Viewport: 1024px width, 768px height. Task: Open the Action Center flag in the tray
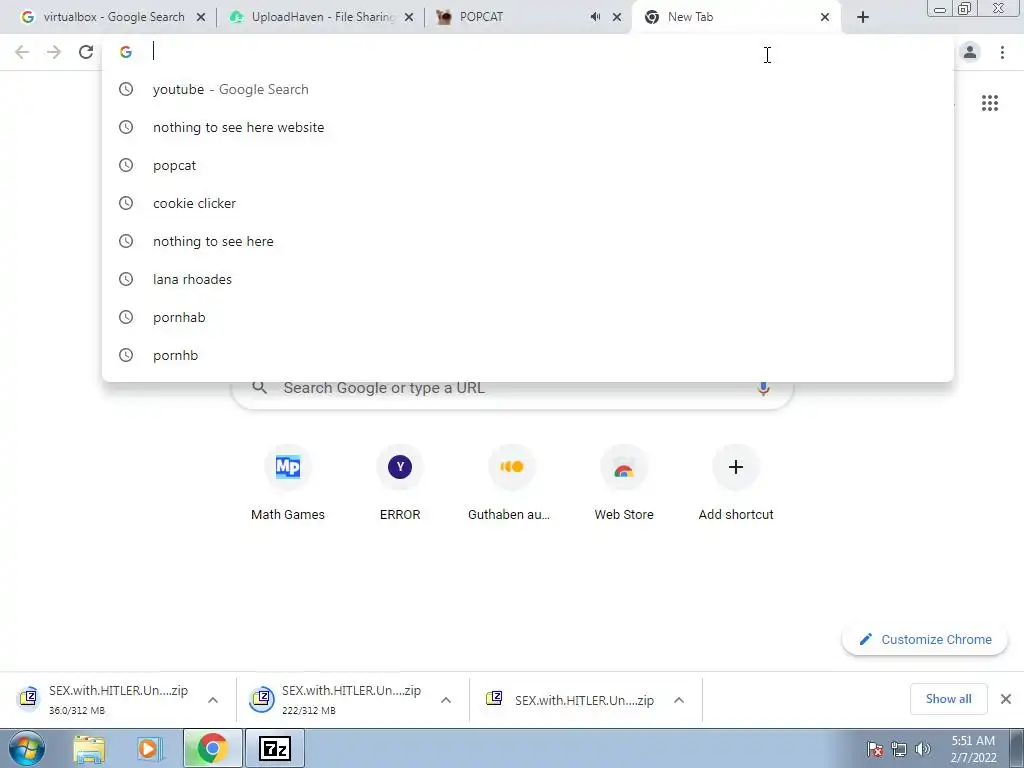[875, 749]
